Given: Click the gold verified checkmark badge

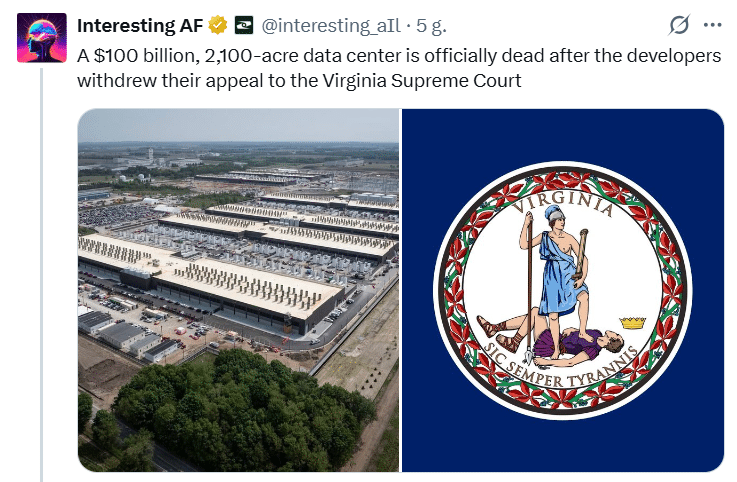Looking at the screenshot, I should pos(218,25).
